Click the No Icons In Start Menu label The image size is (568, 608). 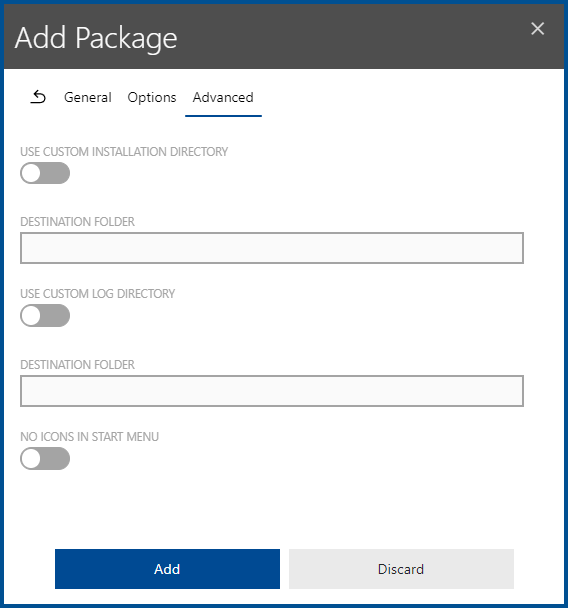click(90, 437)
